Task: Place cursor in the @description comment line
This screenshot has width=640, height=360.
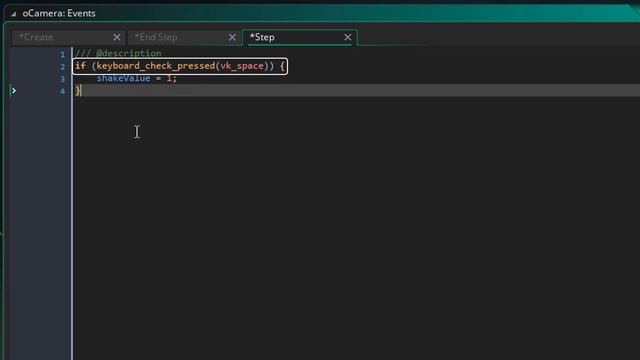Action: 118,53
